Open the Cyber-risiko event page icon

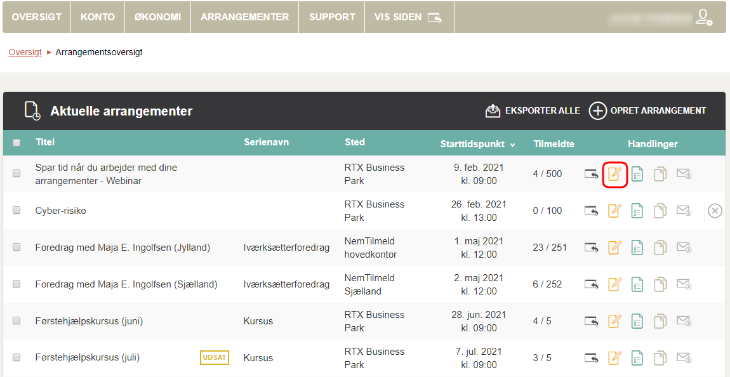click(x=592, y=211)
